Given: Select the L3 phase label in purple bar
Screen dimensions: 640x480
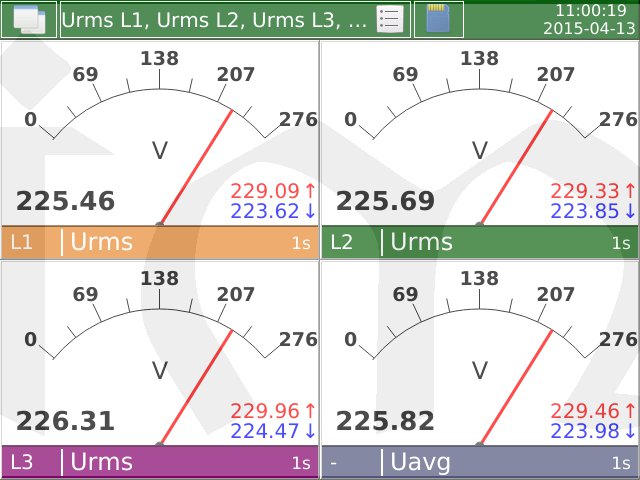Looking at the screenshot, I should point(22,462).
